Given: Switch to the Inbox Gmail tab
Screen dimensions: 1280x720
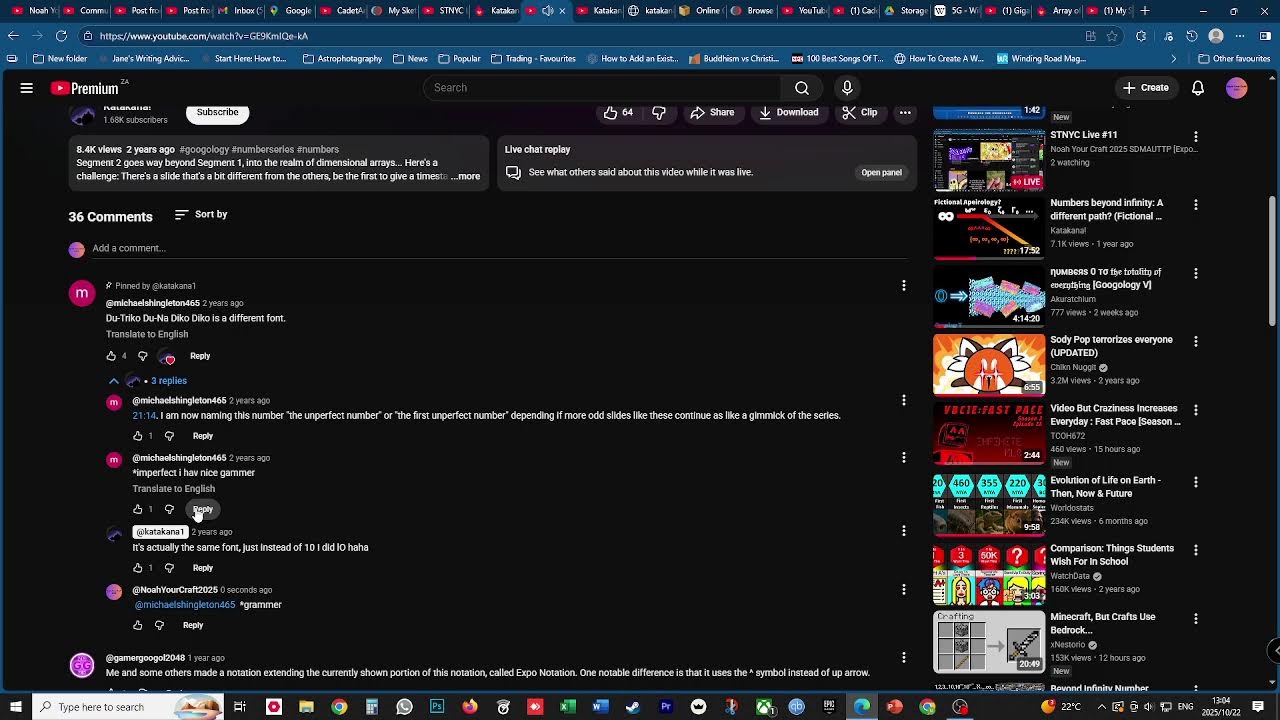Looking at the screenshot, I should (240, 11).
